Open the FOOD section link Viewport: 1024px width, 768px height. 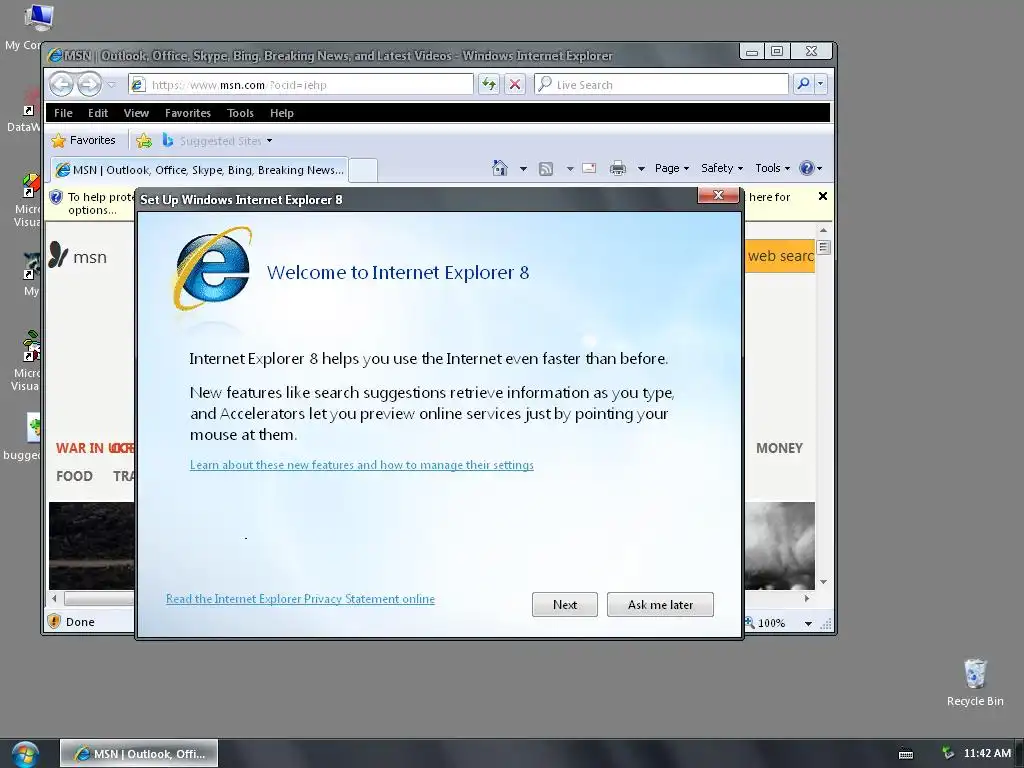click(x=74, y=476)
